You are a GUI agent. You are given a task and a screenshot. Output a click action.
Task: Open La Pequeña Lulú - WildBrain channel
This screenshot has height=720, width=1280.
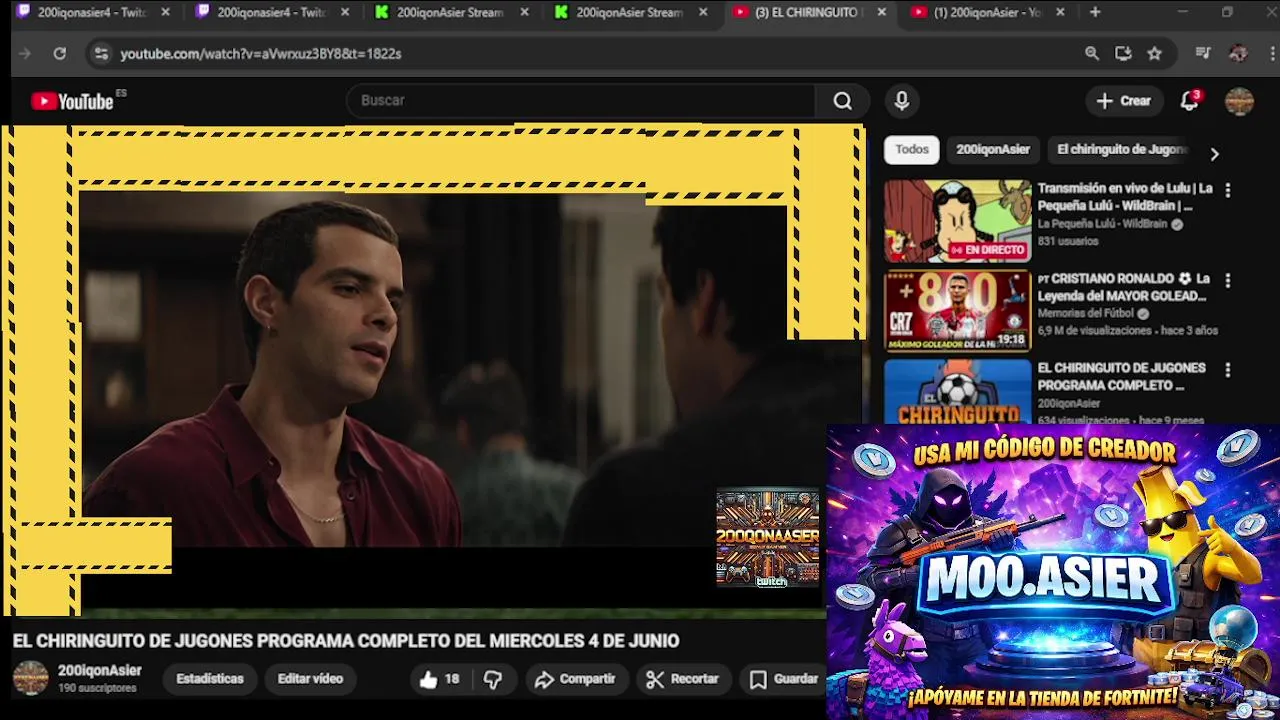[1102, 224]
